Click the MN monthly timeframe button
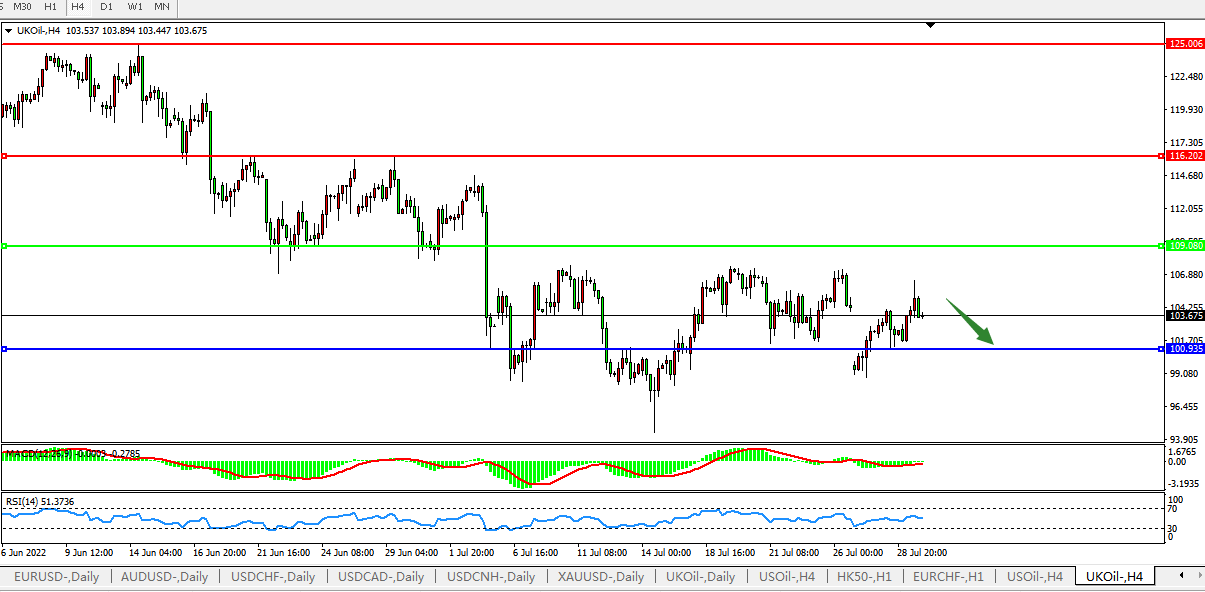Viewport: 1205px width, 592px height. coord(161,7)
